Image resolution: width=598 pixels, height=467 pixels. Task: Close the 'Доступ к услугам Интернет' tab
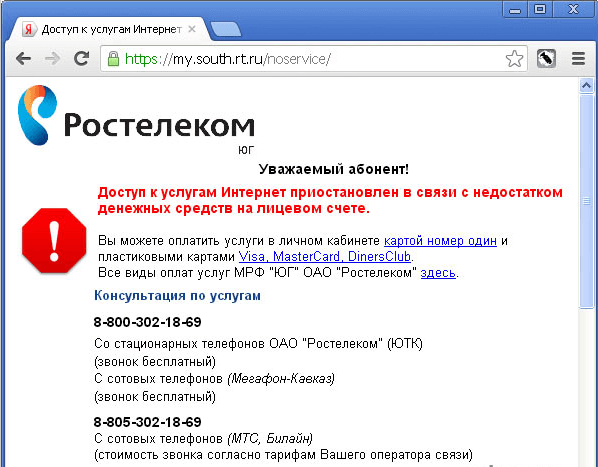tap(192, 29)
